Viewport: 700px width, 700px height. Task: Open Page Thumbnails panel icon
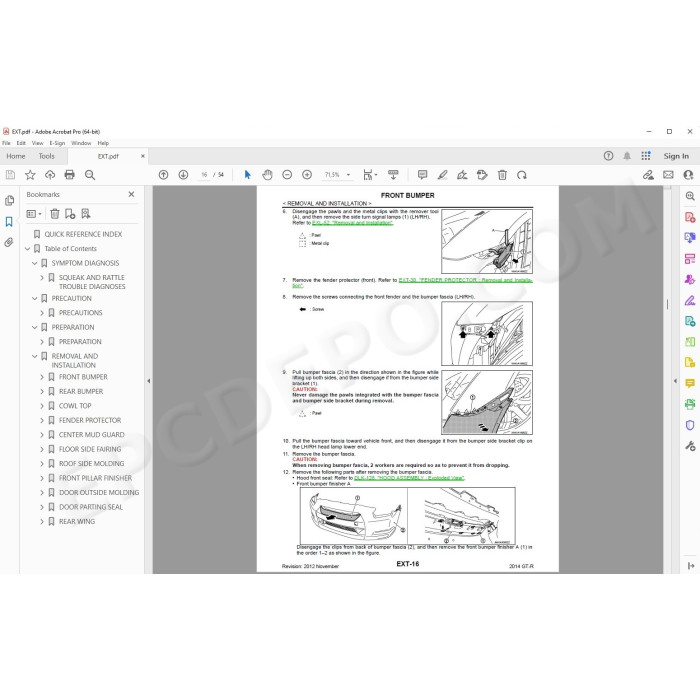(9, 201)
